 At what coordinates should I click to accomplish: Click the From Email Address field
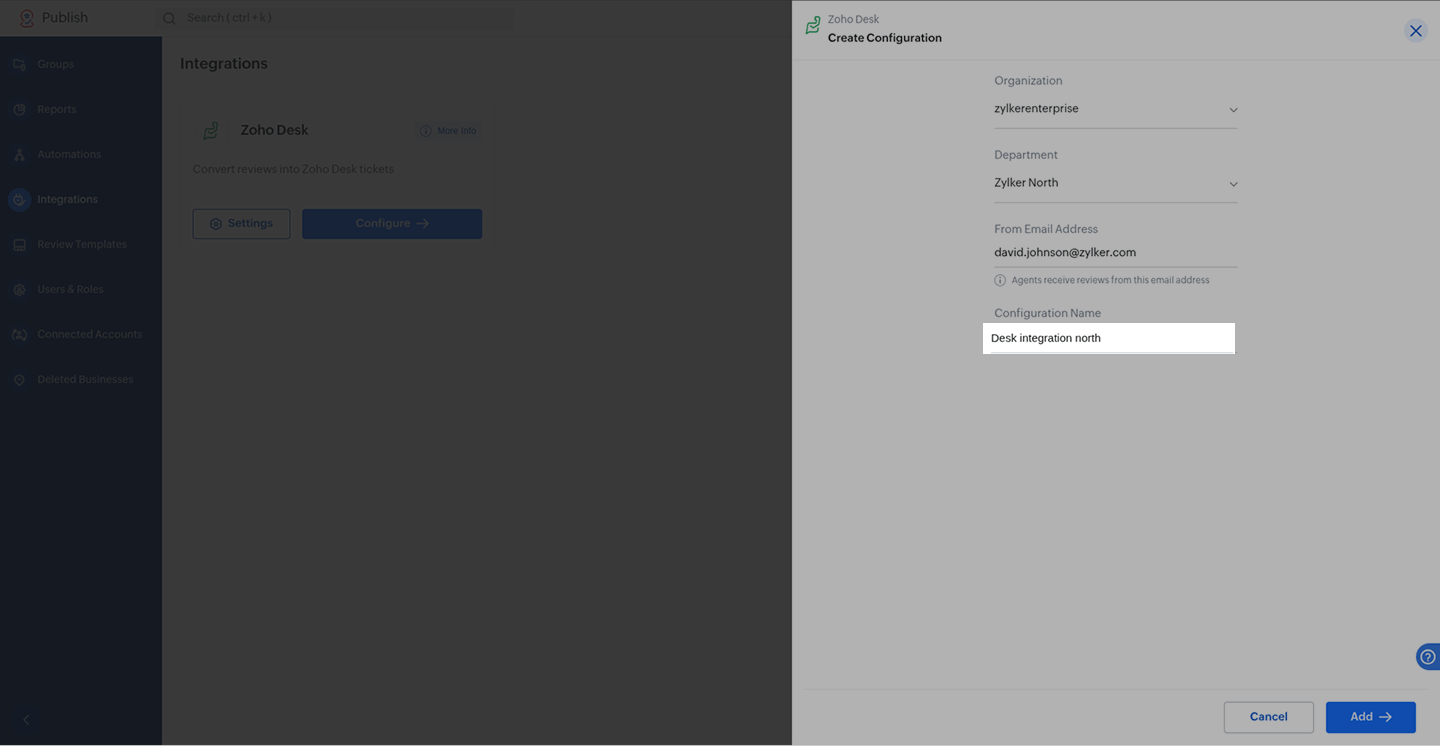pos(1115,253)
